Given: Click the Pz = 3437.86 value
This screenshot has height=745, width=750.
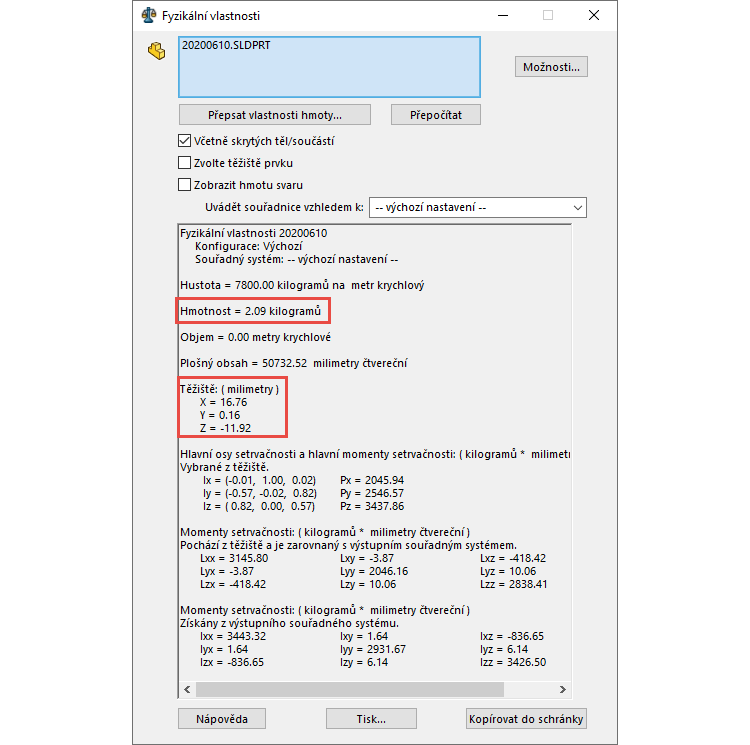Looking at the screenshot, I should tap(372, 506).
